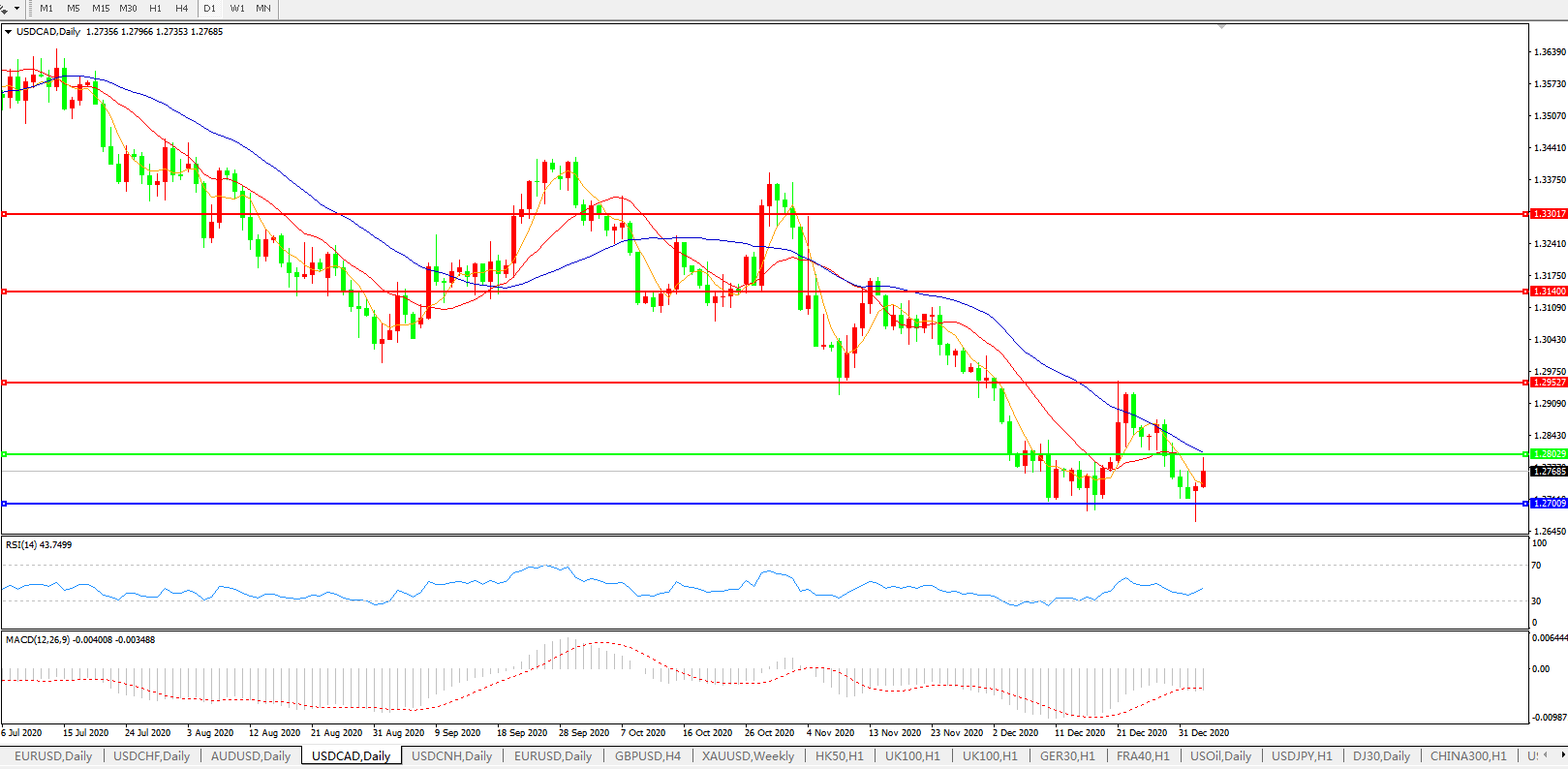Grab the toolbar drag handle before M1
This screenshot has width=1568, height=769.
[x=30, y=9]
